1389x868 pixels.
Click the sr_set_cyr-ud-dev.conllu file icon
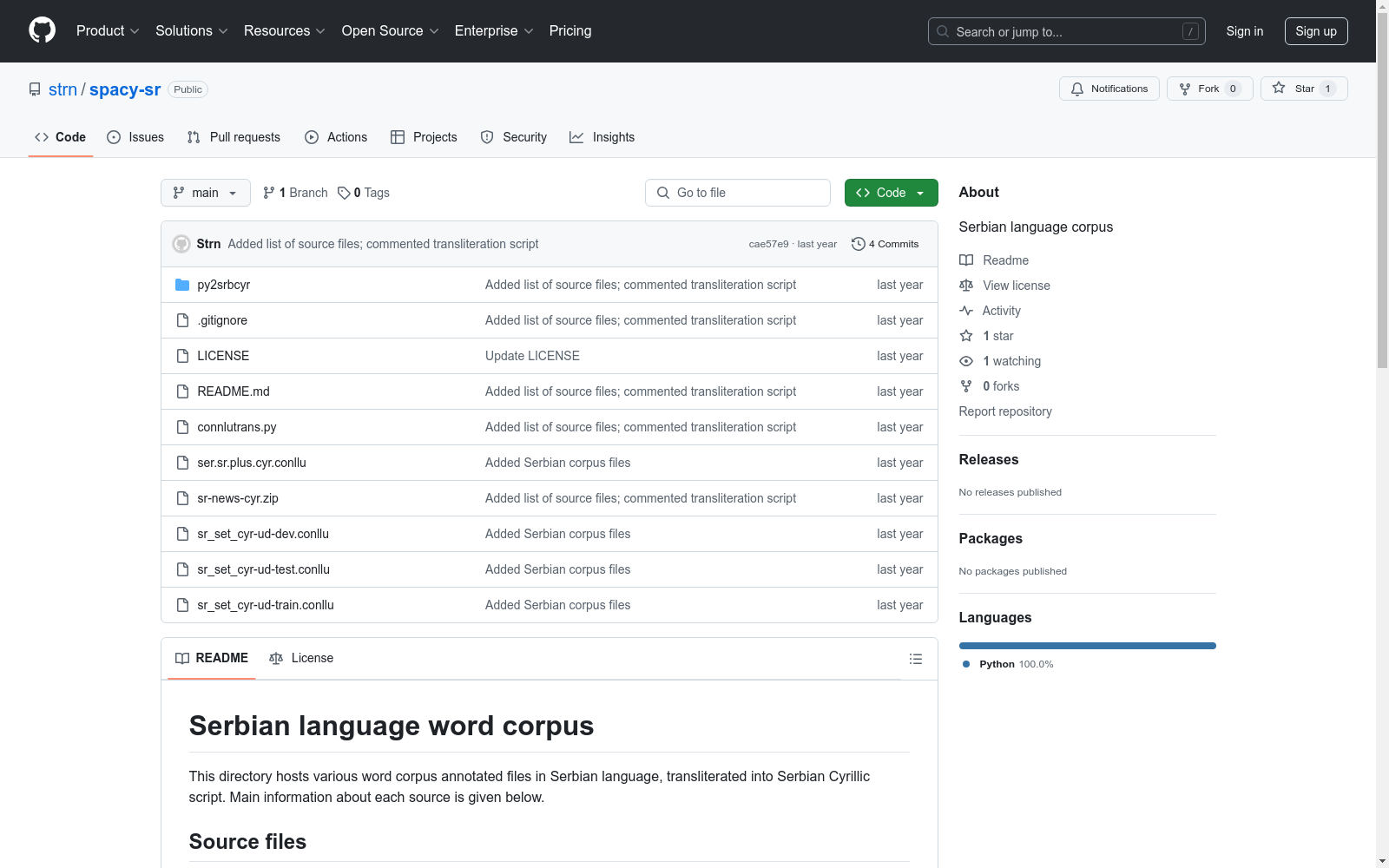click(182, 534)
